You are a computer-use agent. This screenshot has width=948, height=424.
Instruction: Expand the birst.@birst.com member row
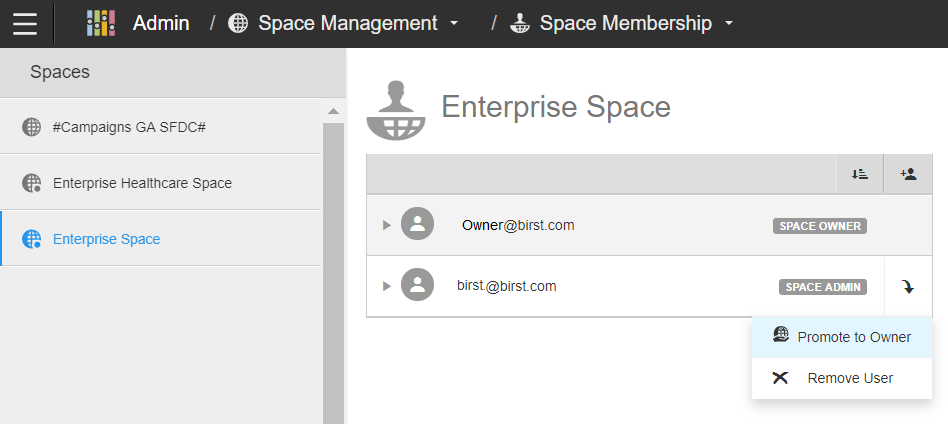(387, 287)
